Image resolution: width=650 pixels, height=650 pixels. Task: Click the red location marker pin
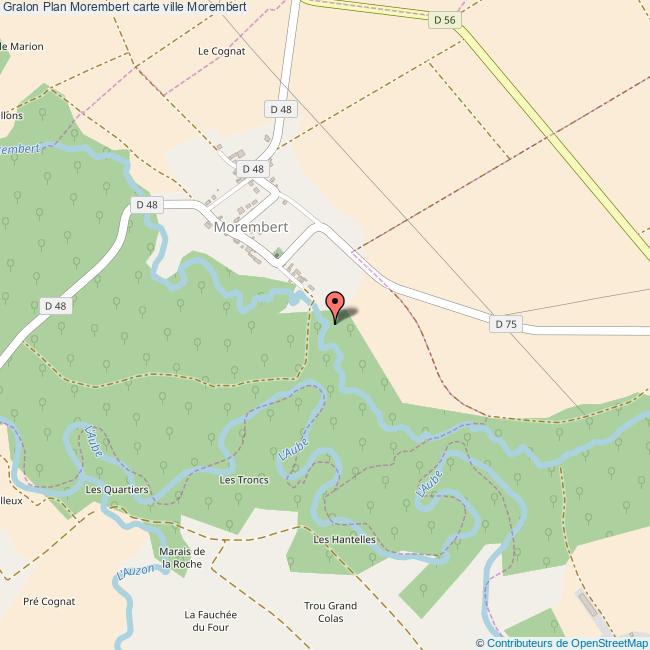coord(335,307)
